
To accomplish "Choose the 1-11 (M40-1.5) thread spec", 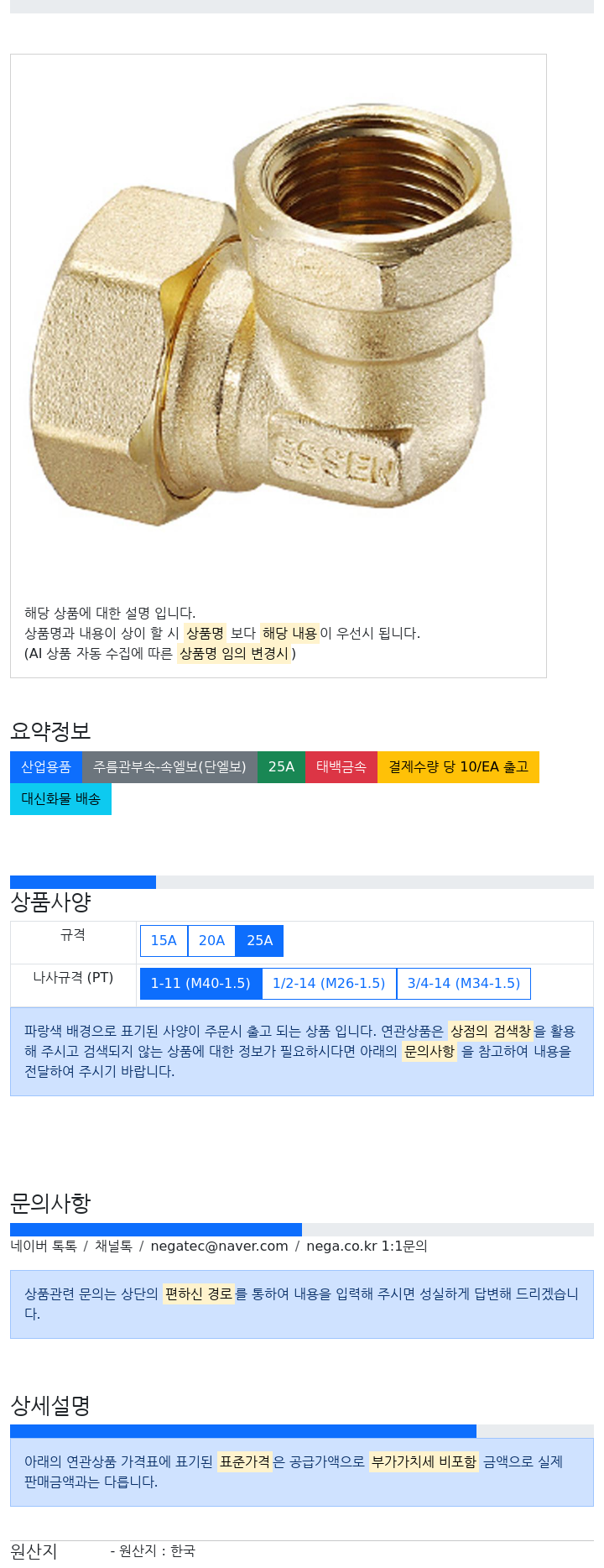I will (x=200, y=984).
